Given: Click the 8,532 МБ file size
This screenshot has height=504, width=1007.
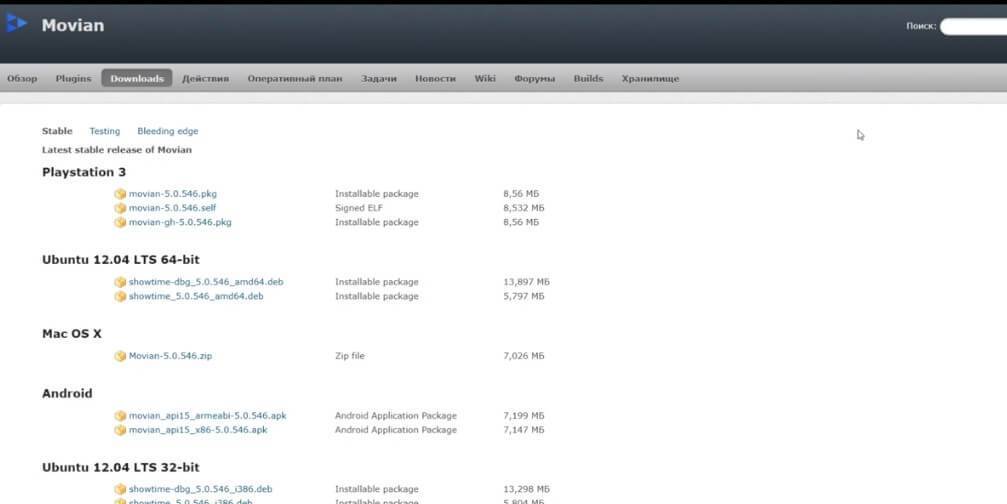Looking at the screenshot, I should point(524,208).
